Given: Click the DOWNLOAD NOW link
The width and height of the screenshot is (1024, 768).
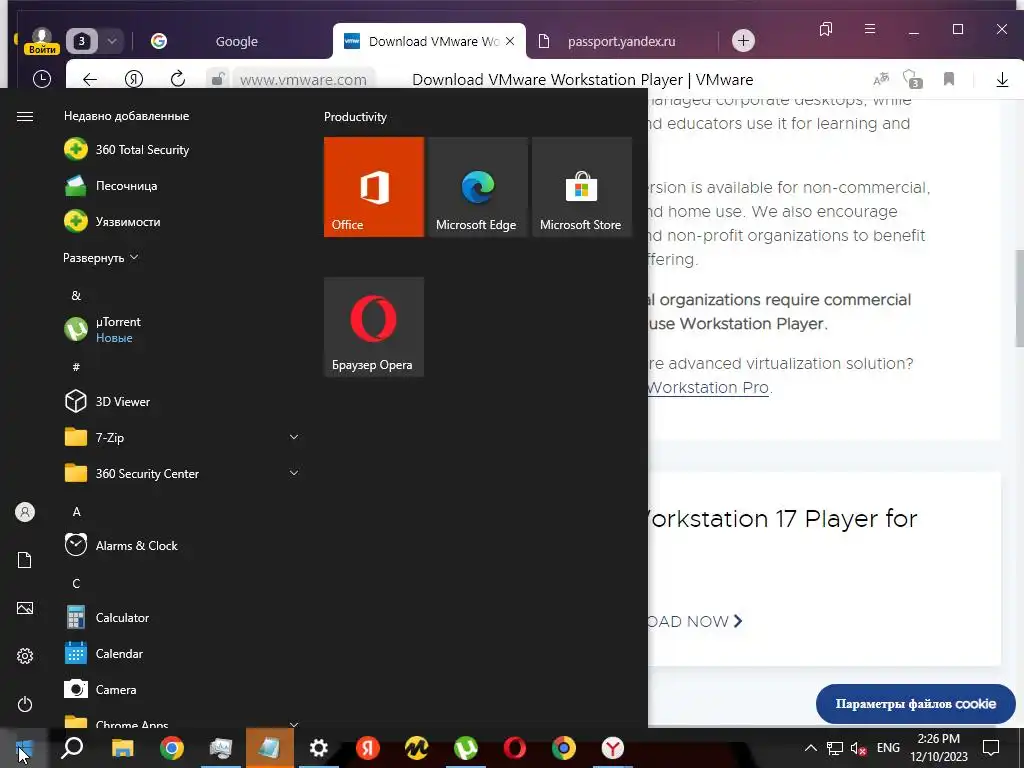Looking at the screenshot, I should 695,621.
